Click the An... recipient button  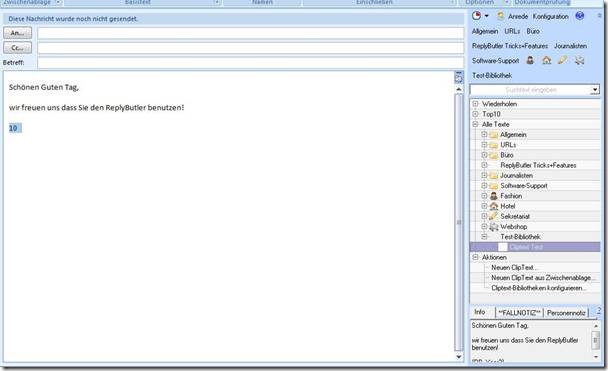click(x=17, y=33)
